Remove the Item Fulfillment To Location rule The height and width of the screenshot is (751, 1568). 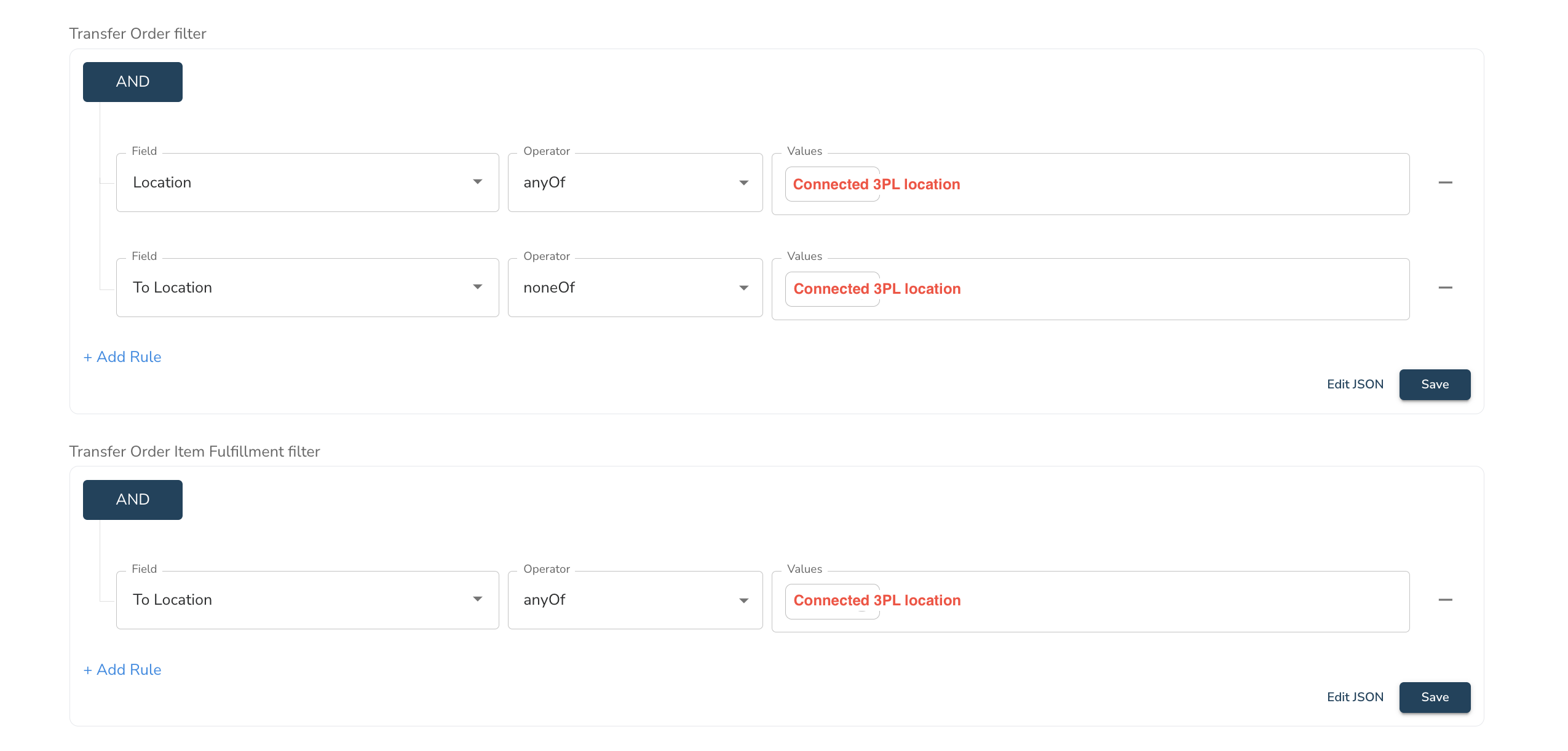[1445, 600]
